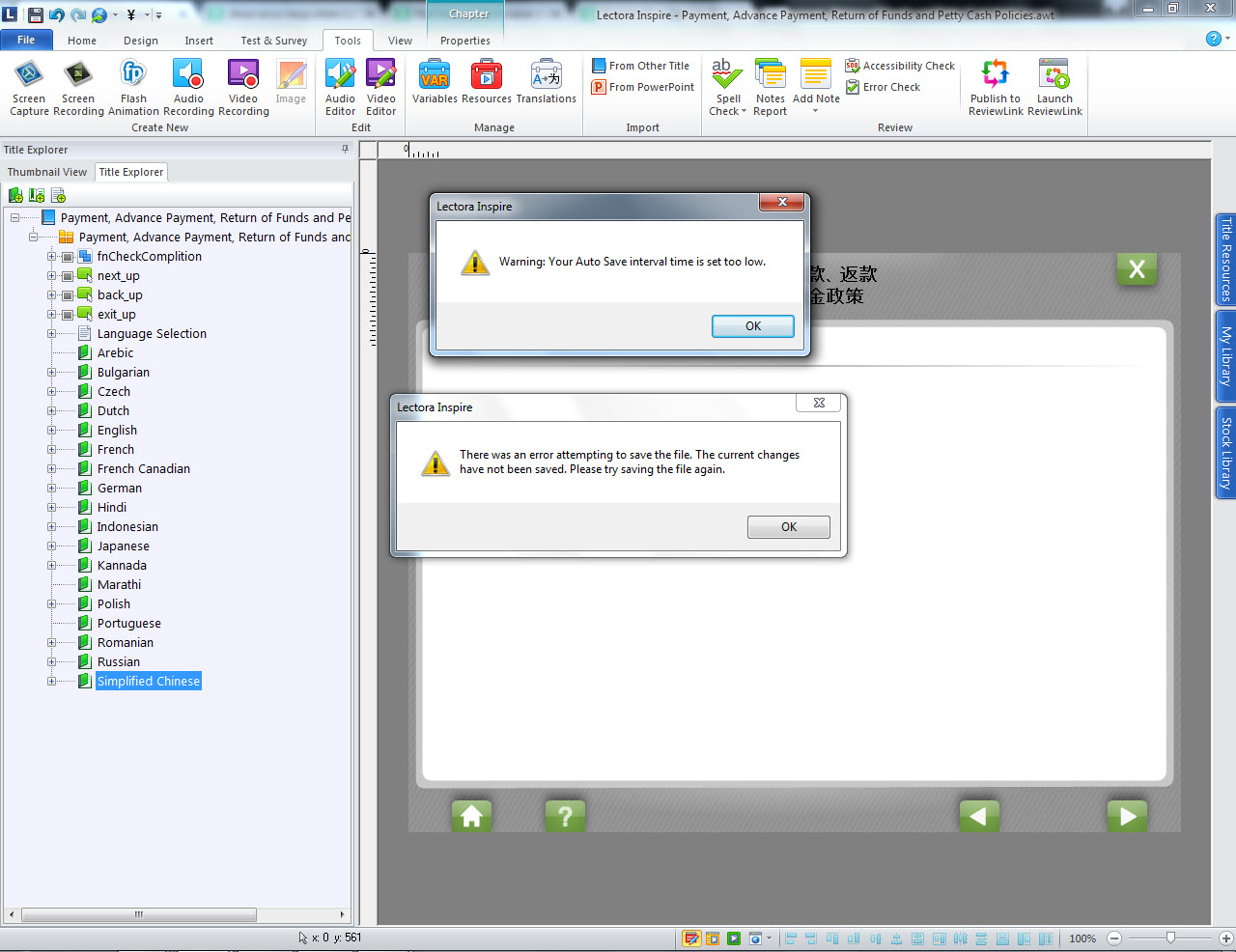Switch to the Design ribbon tab
The image size is (1236, 952).
[x=141, y=41]
